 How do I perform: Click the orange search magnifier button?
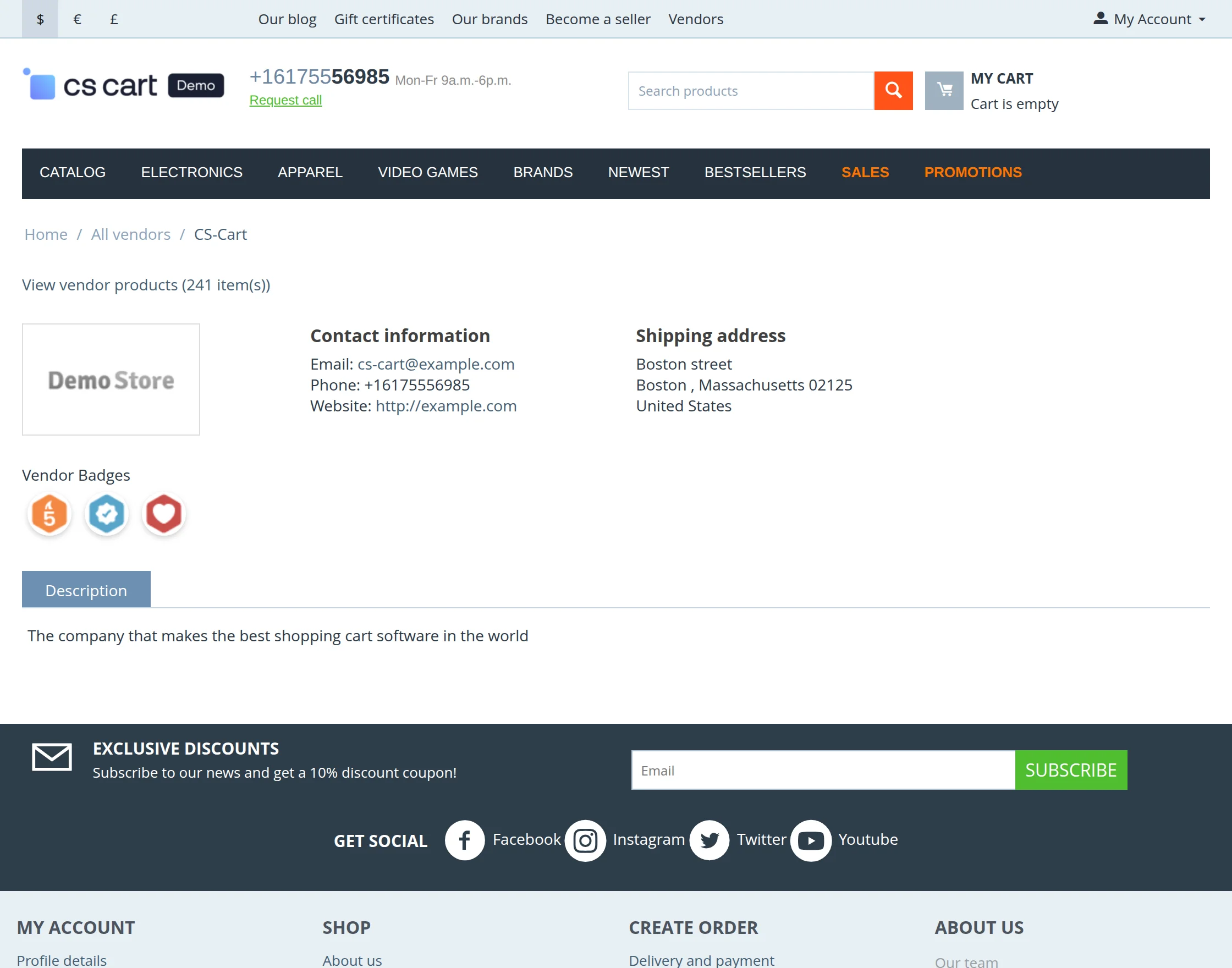(893, 91)
